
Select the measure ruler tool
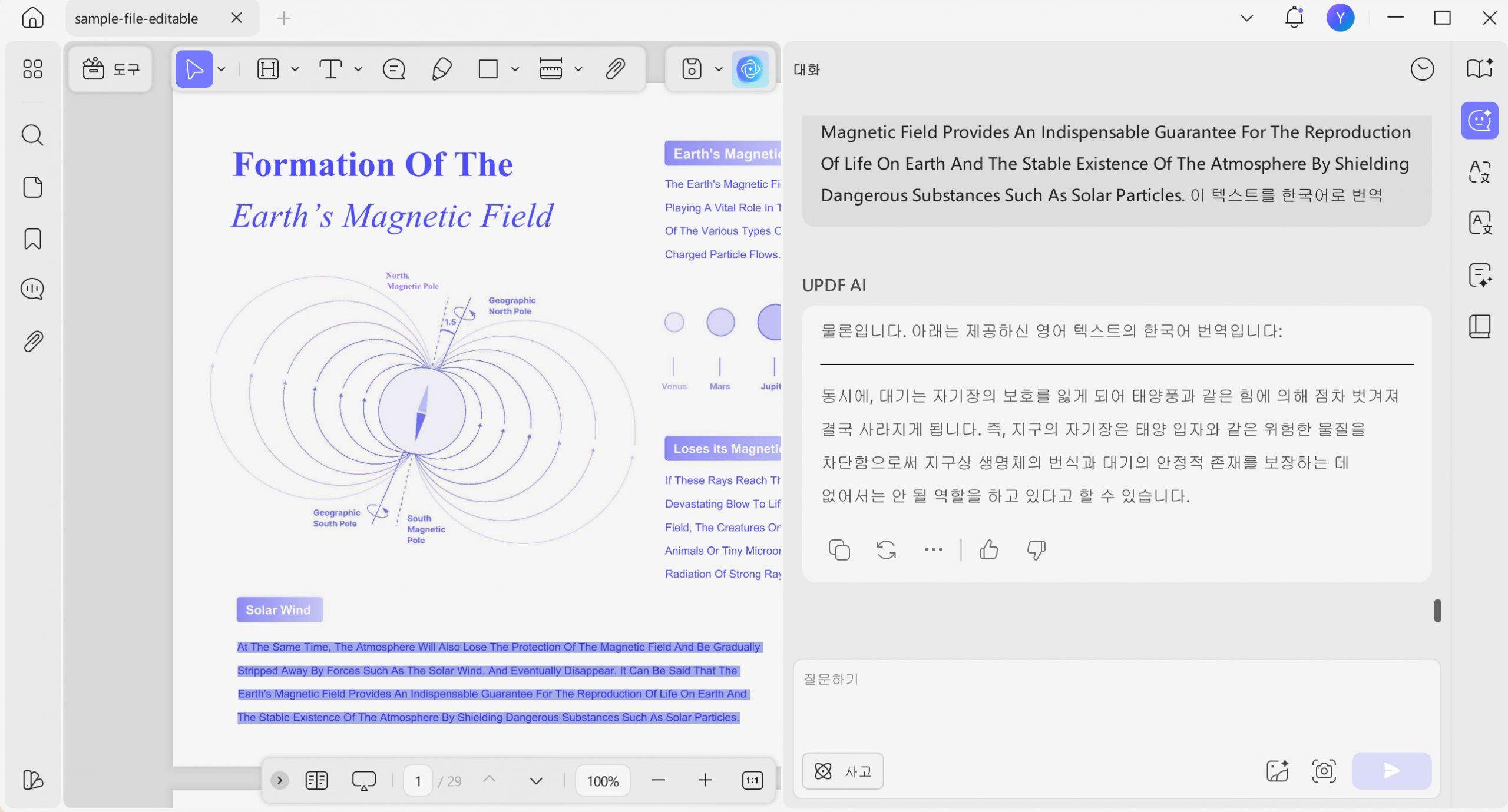(550, 69)
